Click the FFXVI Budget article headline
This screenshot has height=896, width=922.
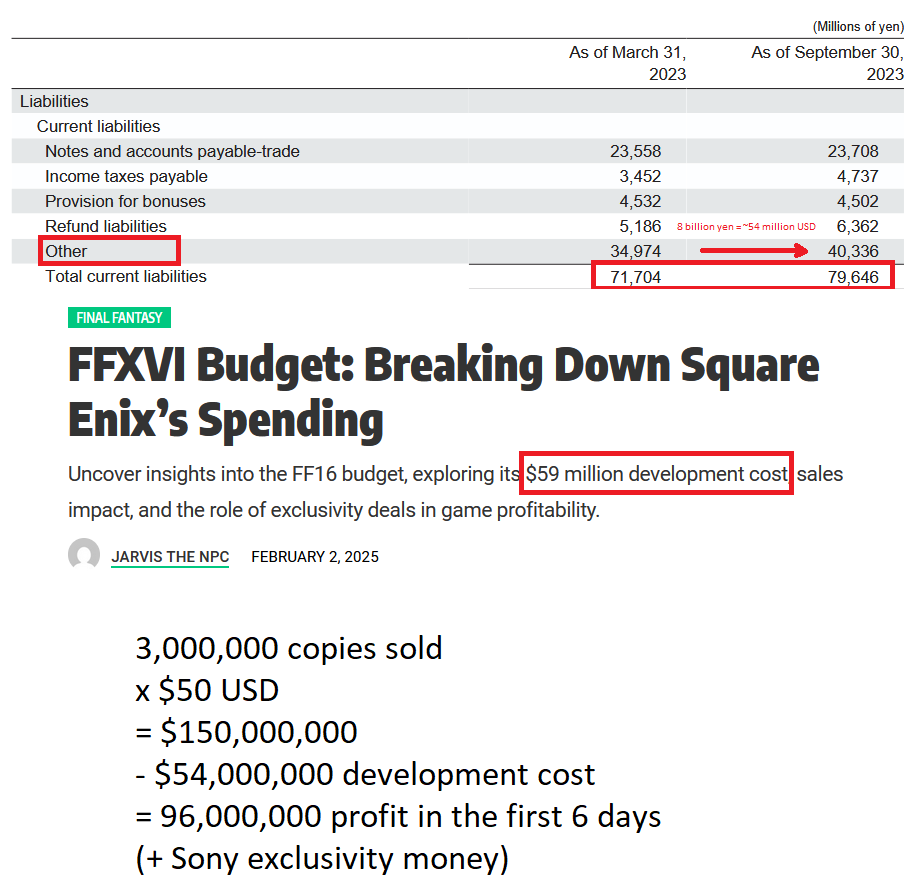[x=443, y=392]
